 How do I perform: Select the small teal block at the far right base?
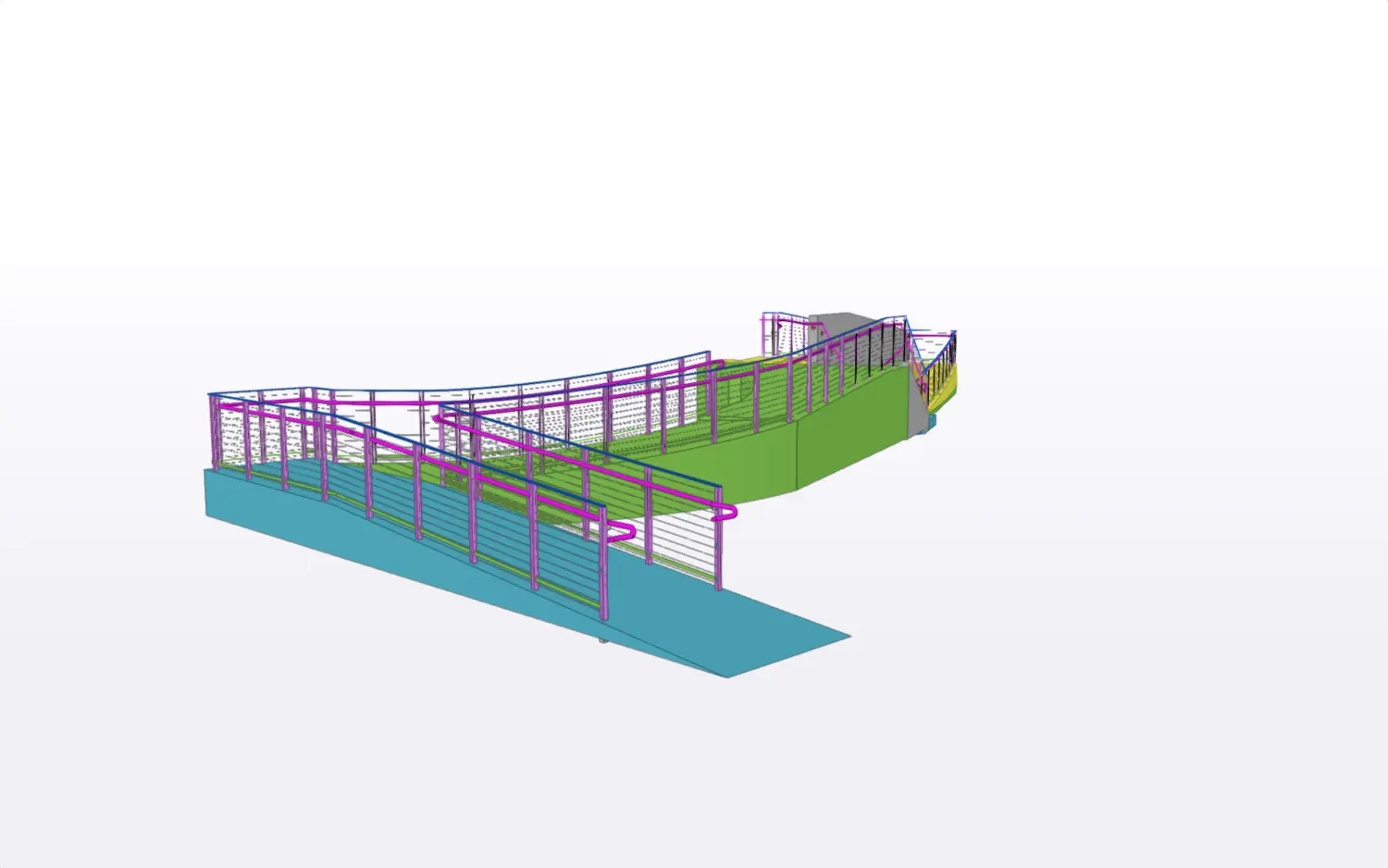932,421
